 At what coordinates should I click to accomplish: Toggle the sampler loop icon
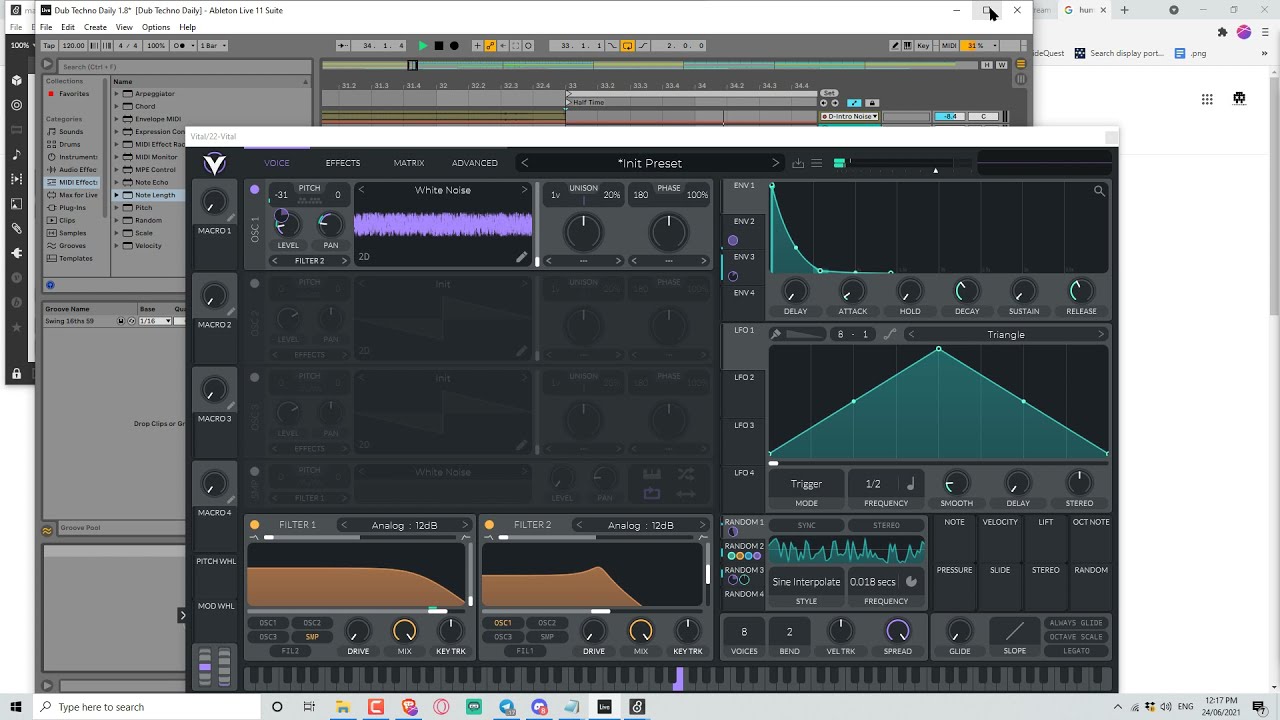(x=652, y=493)
